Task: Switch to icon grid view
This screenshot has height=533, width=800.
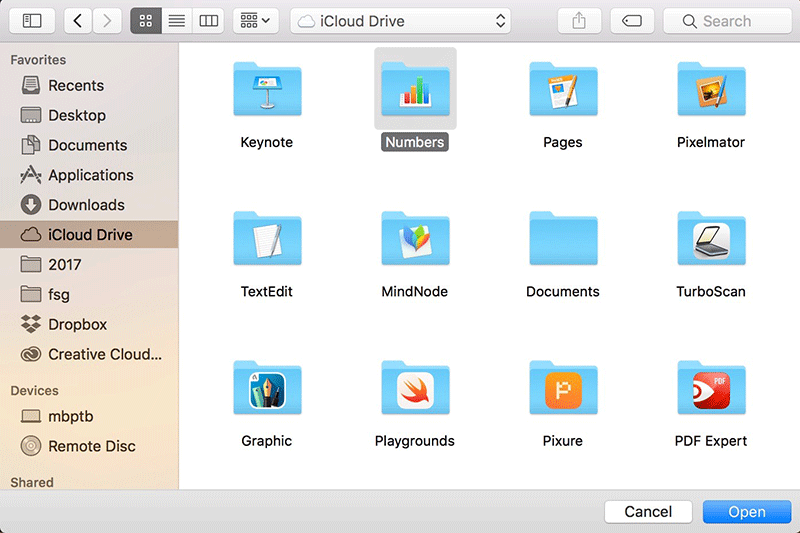Action: point(146,21)
